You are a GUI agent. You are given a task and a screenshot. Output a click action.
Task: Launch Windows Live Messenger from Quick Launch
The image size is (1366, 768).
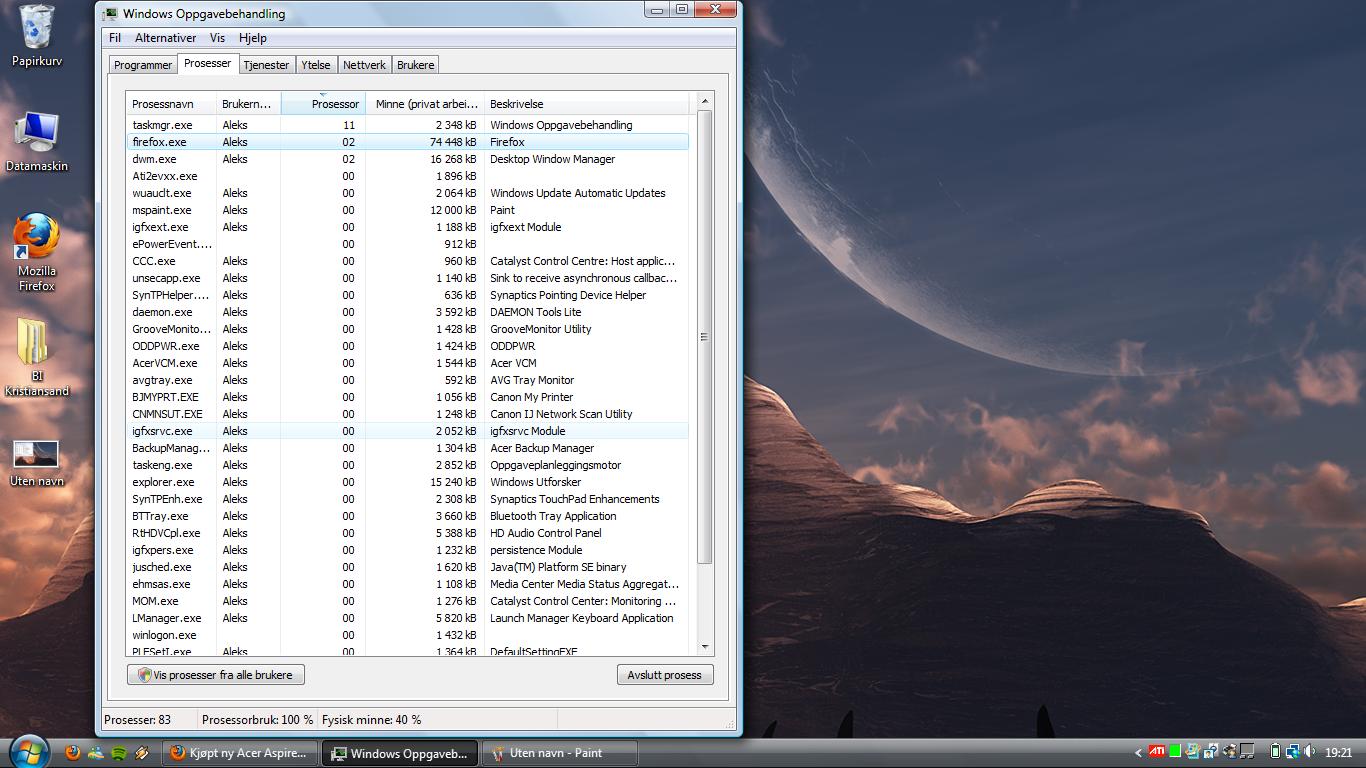point(96,753)
